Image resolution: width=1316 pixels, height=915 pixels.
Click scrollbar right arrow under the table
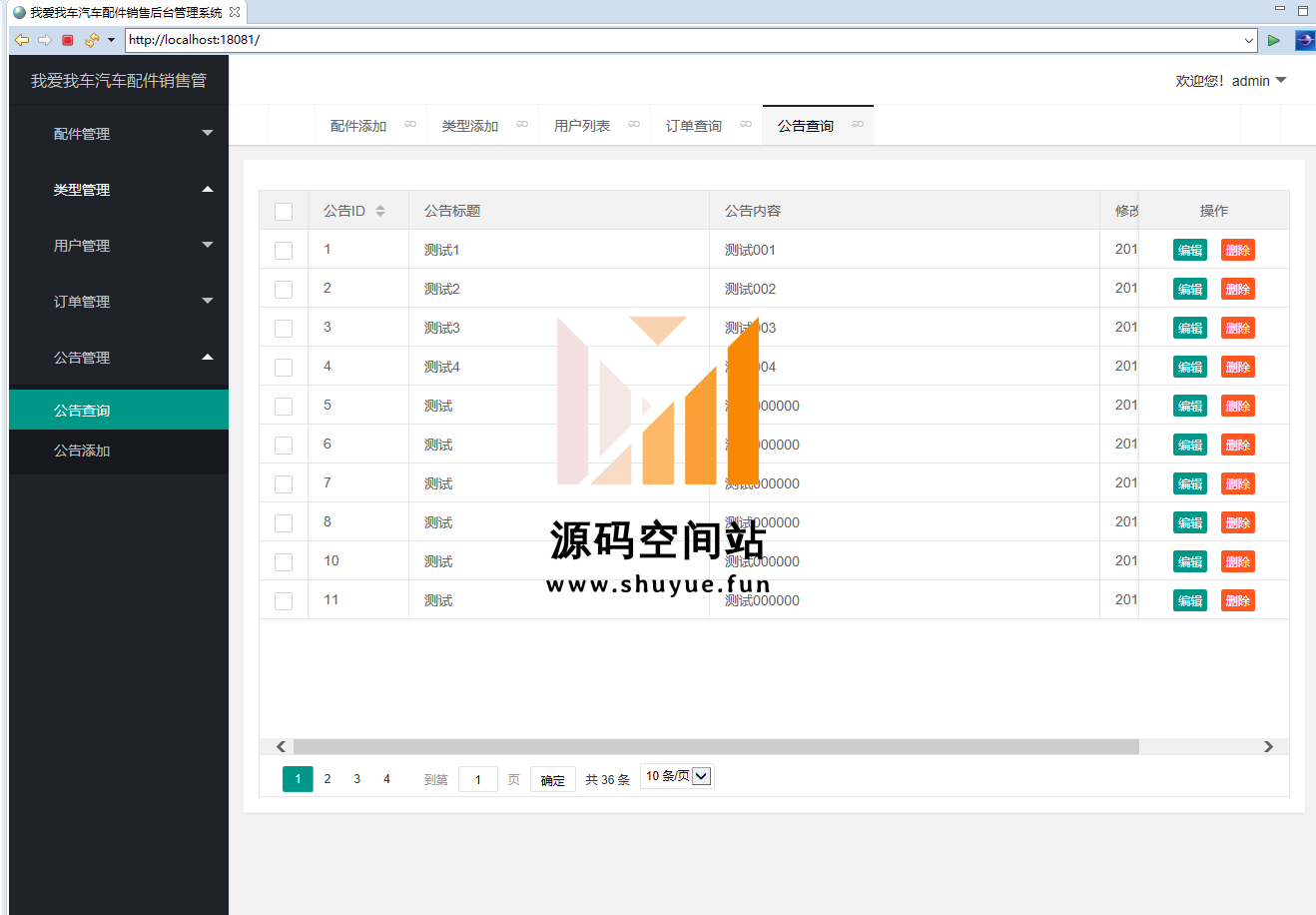coord(1268,747)
